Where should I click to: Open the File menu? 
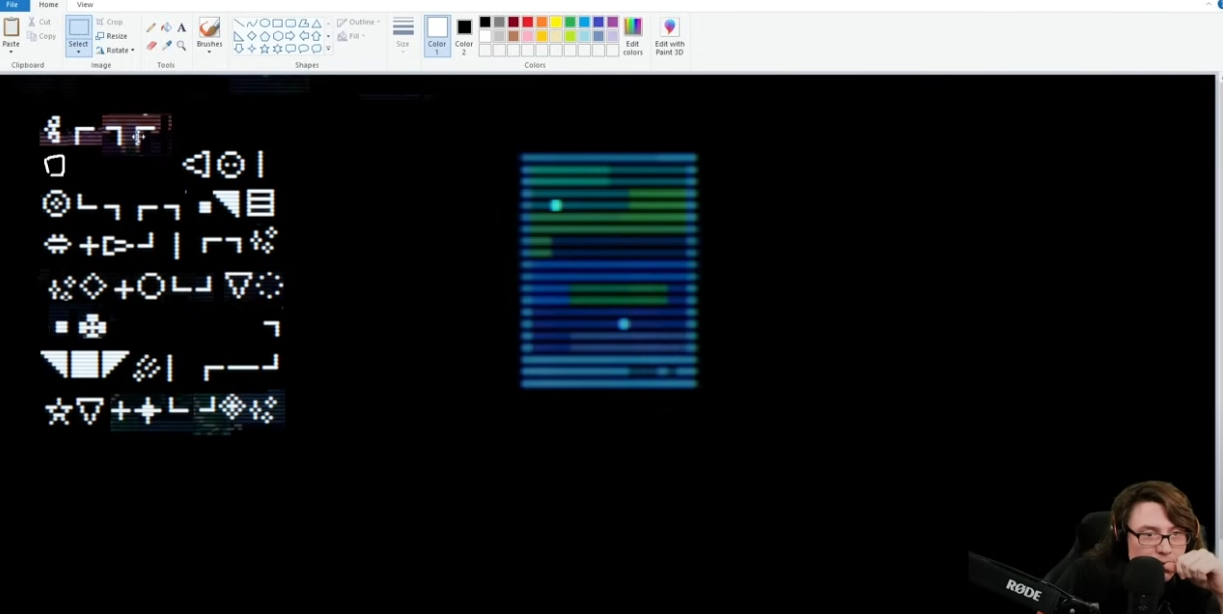[12, 5]
